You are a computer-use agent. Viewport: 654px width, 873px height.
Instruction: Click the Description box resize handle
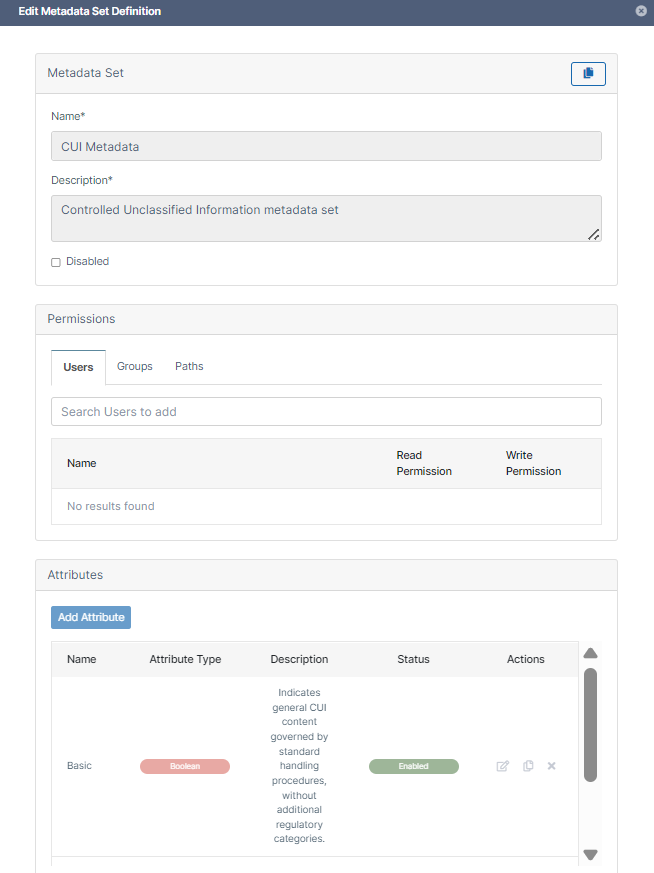[x=593, y=234]
